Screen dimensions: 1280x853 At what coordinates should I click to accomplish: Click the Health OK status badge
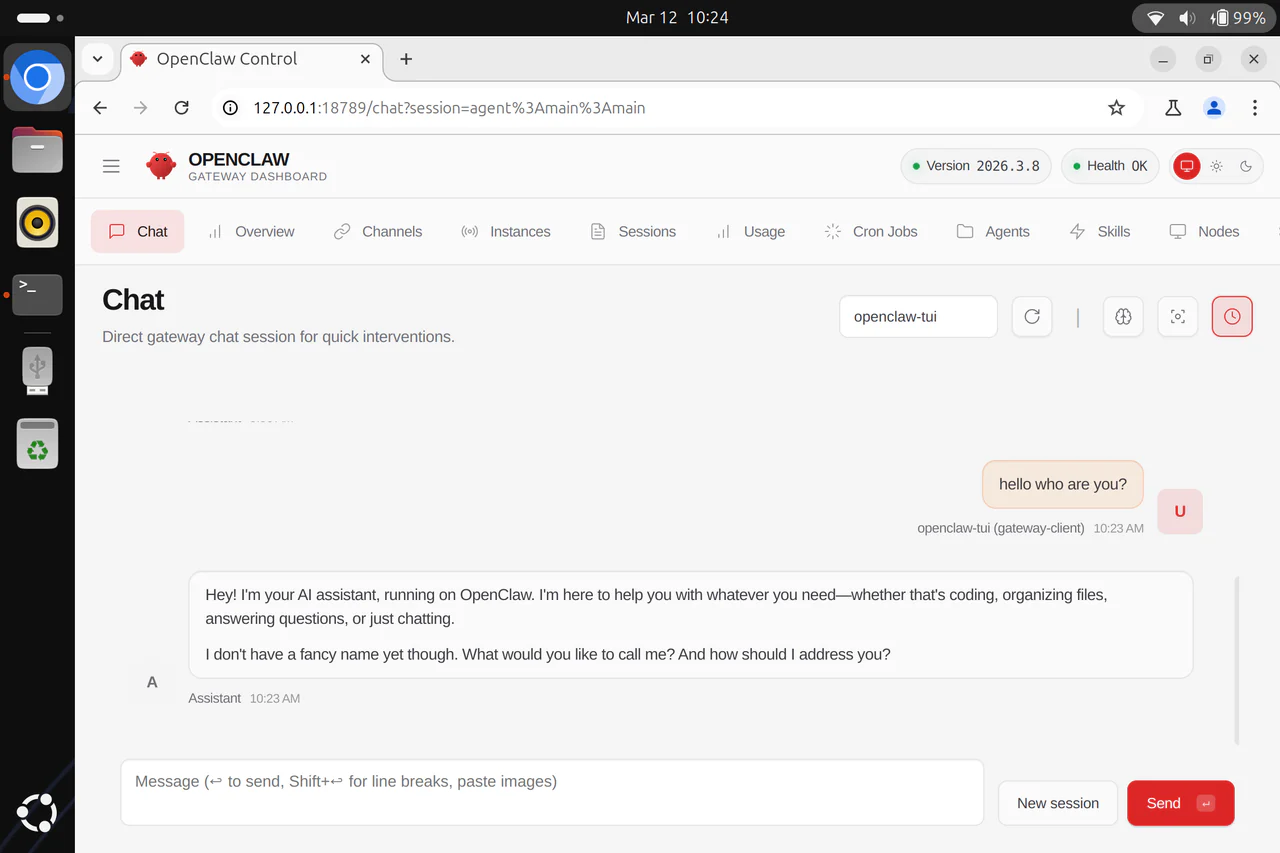pyautogui.click(x=1110, y=166)
